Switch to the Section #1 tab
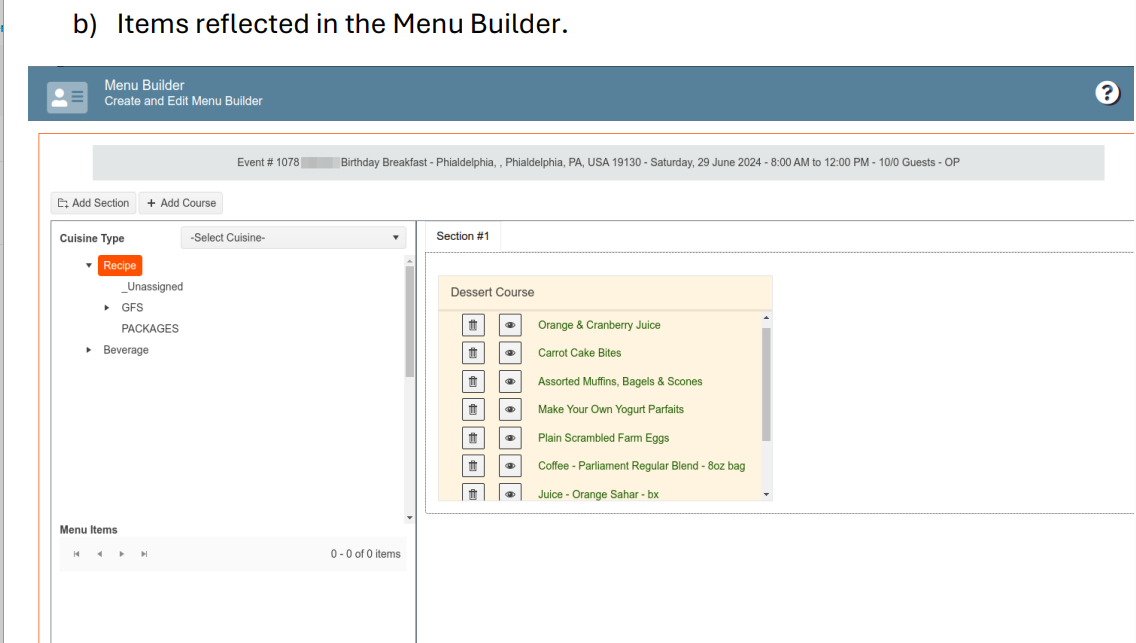1136x643 pixels. [x=463, y=236]
